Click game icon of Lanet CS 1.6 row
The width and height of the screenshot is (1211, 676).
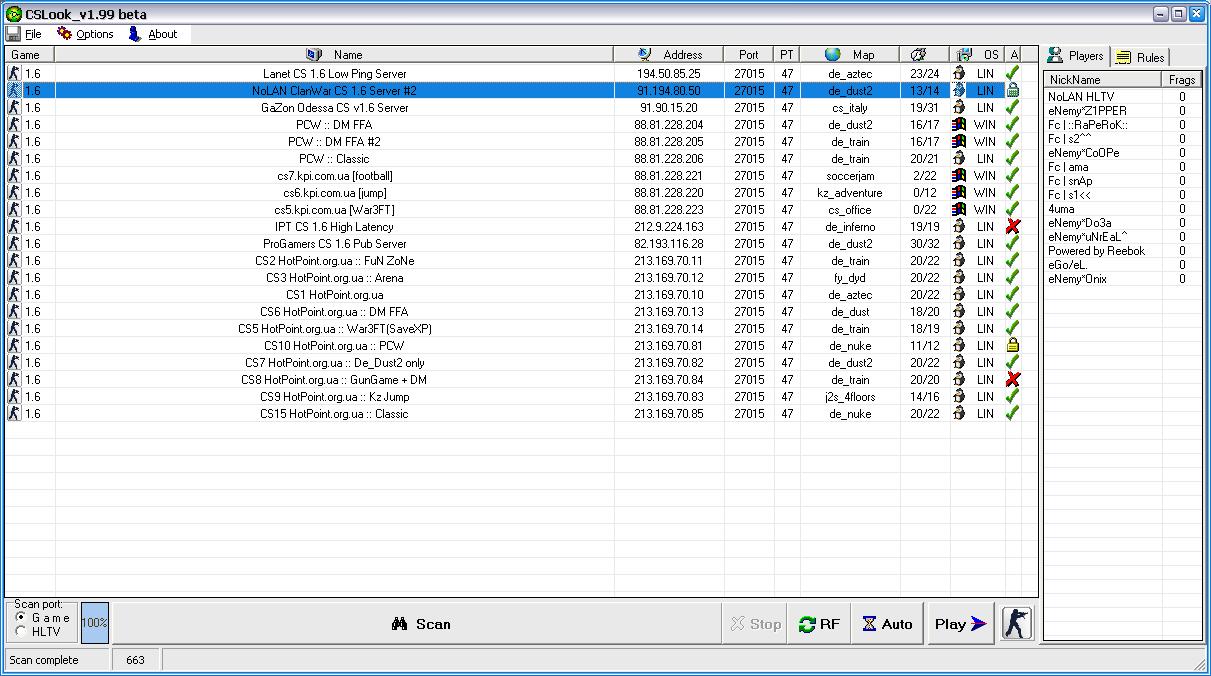tap(14, 73)
